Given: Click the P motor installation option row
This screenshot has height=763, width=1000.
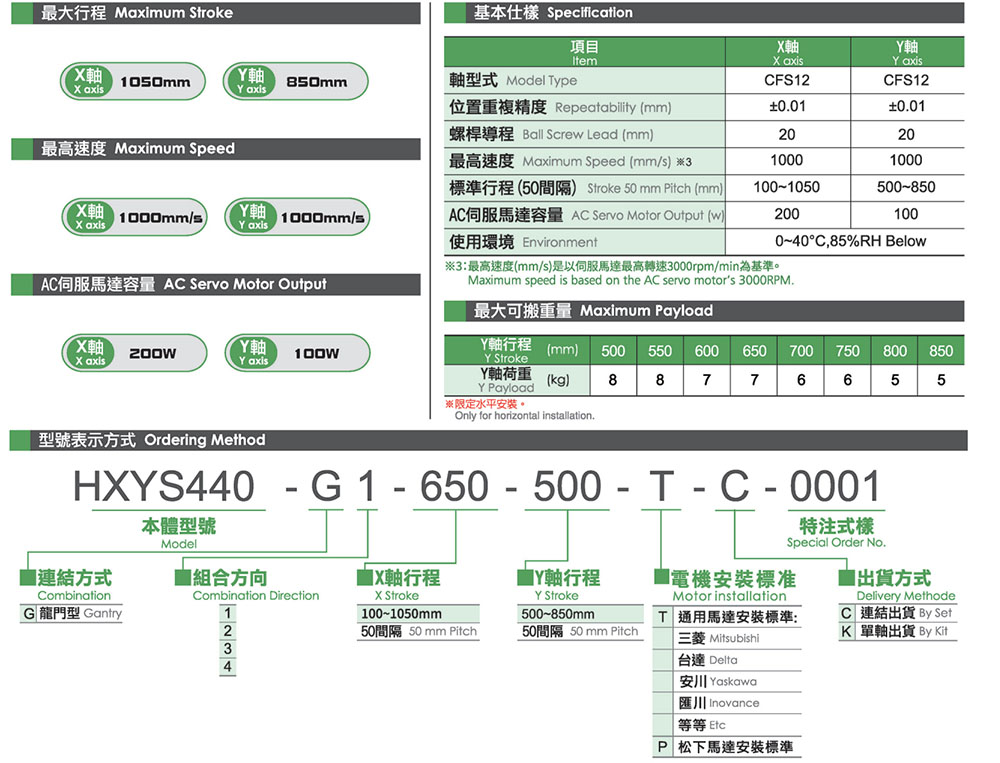Looking at the screenshot, I should coord(727,747).
